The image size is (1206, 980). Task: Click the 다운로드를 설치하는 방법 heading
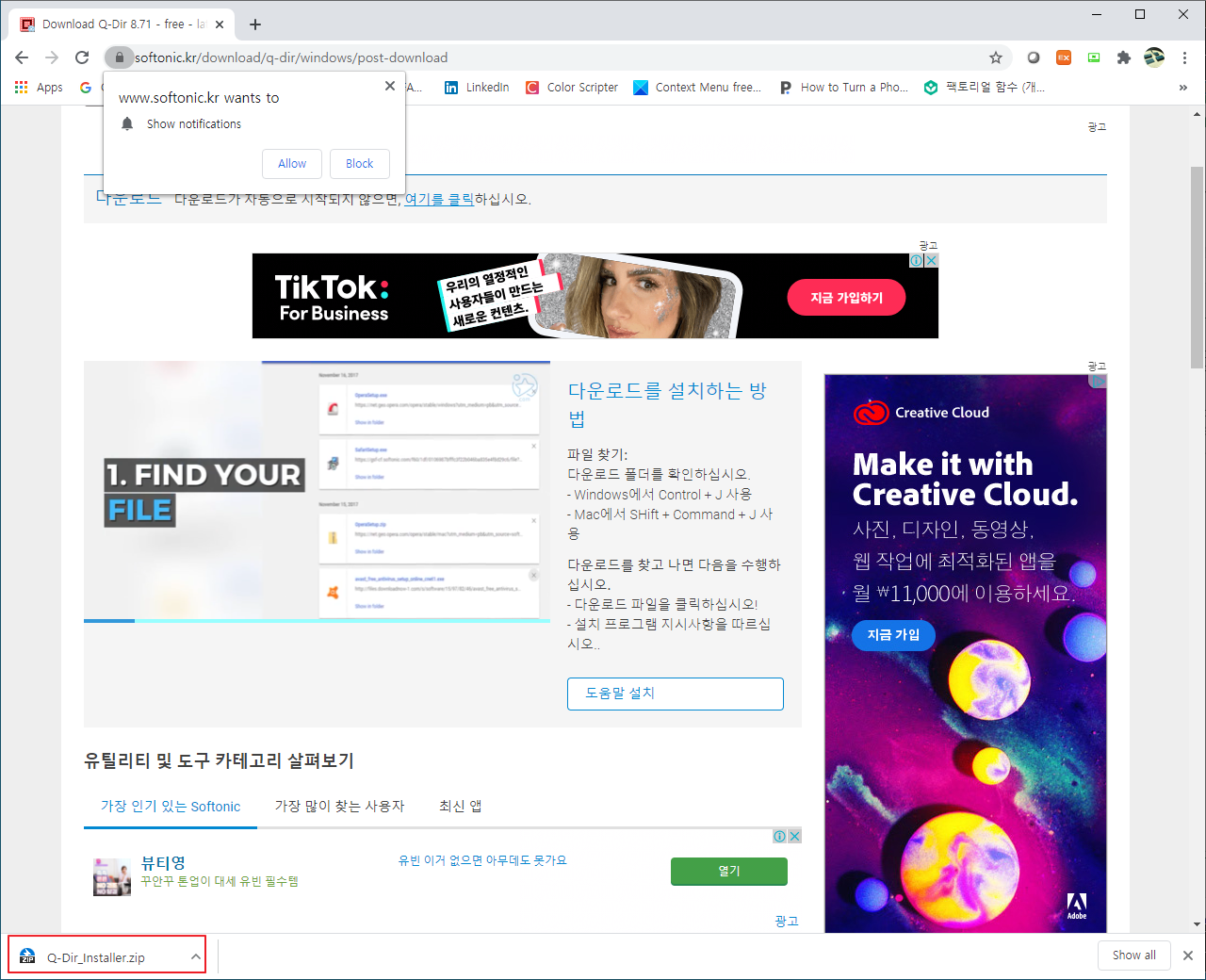coord(667,404)
